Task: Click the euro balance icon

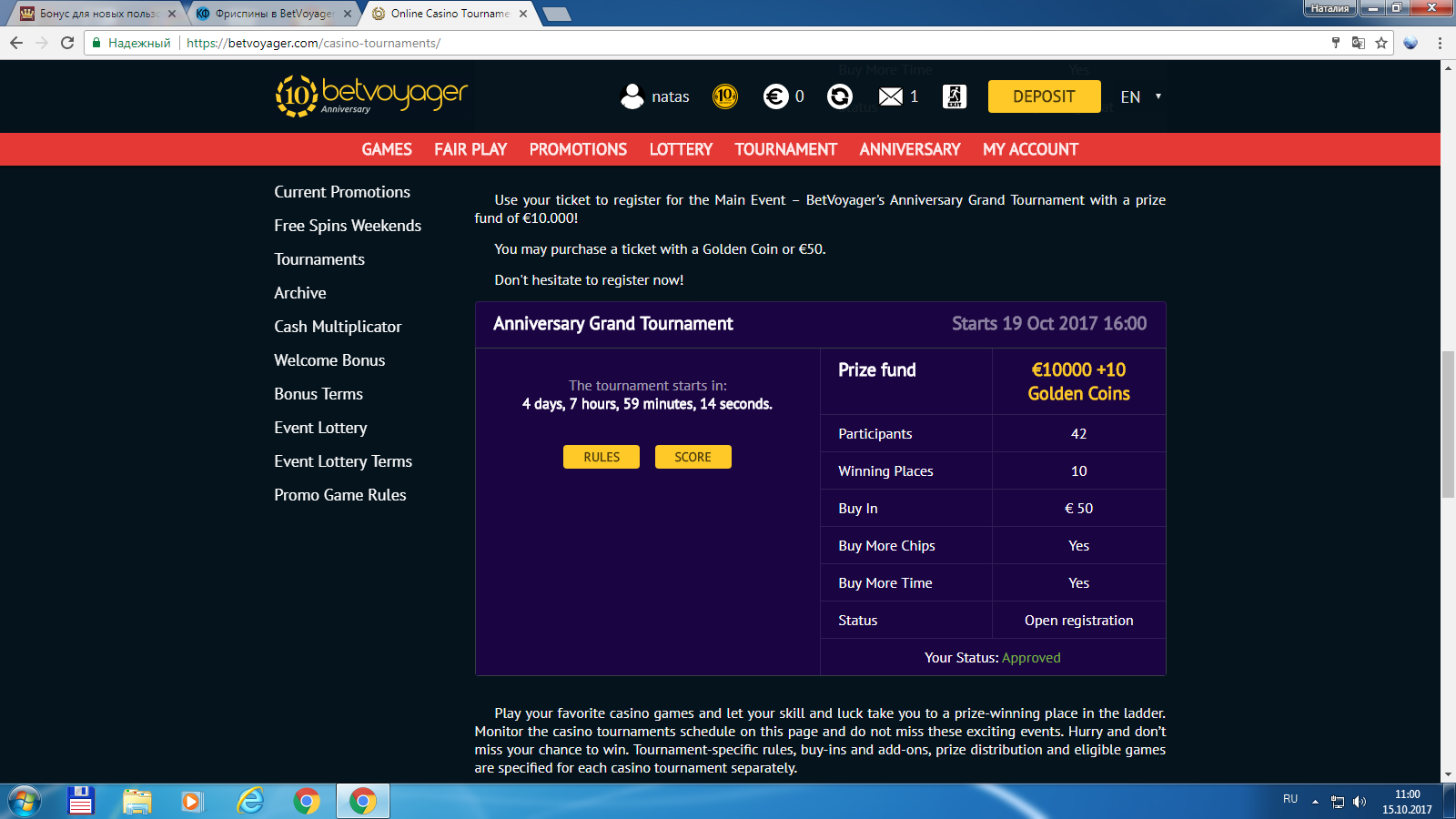Action: (x=775, y=96)
